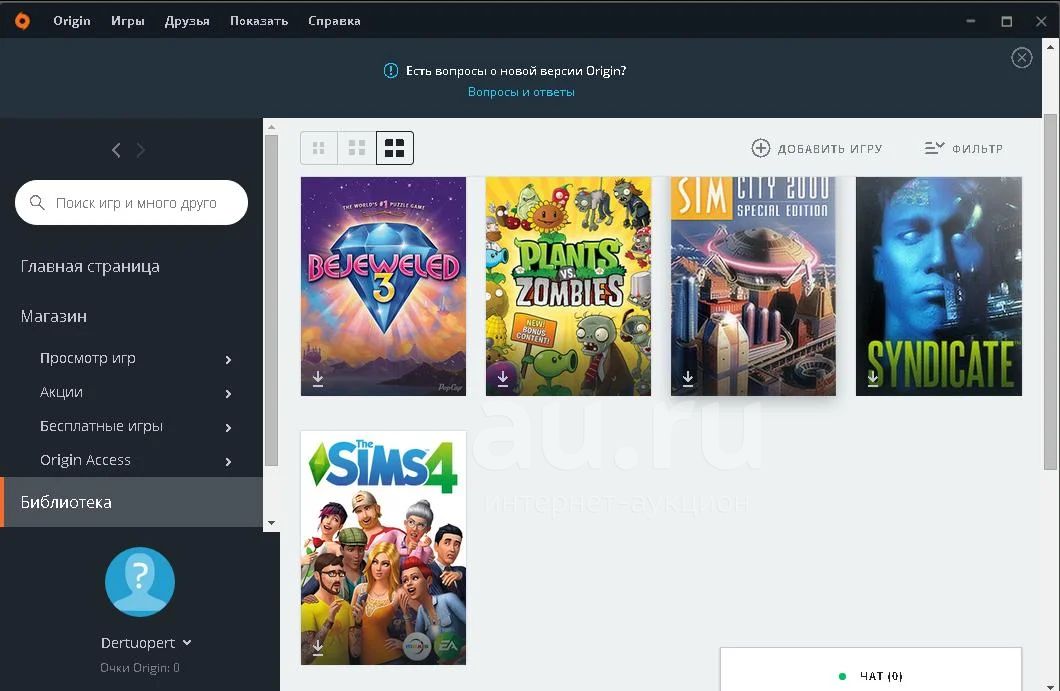Expand Бесплатные игры submenu arrow
Viewport: 1060px width, 691px height.
tap(228, 427)
